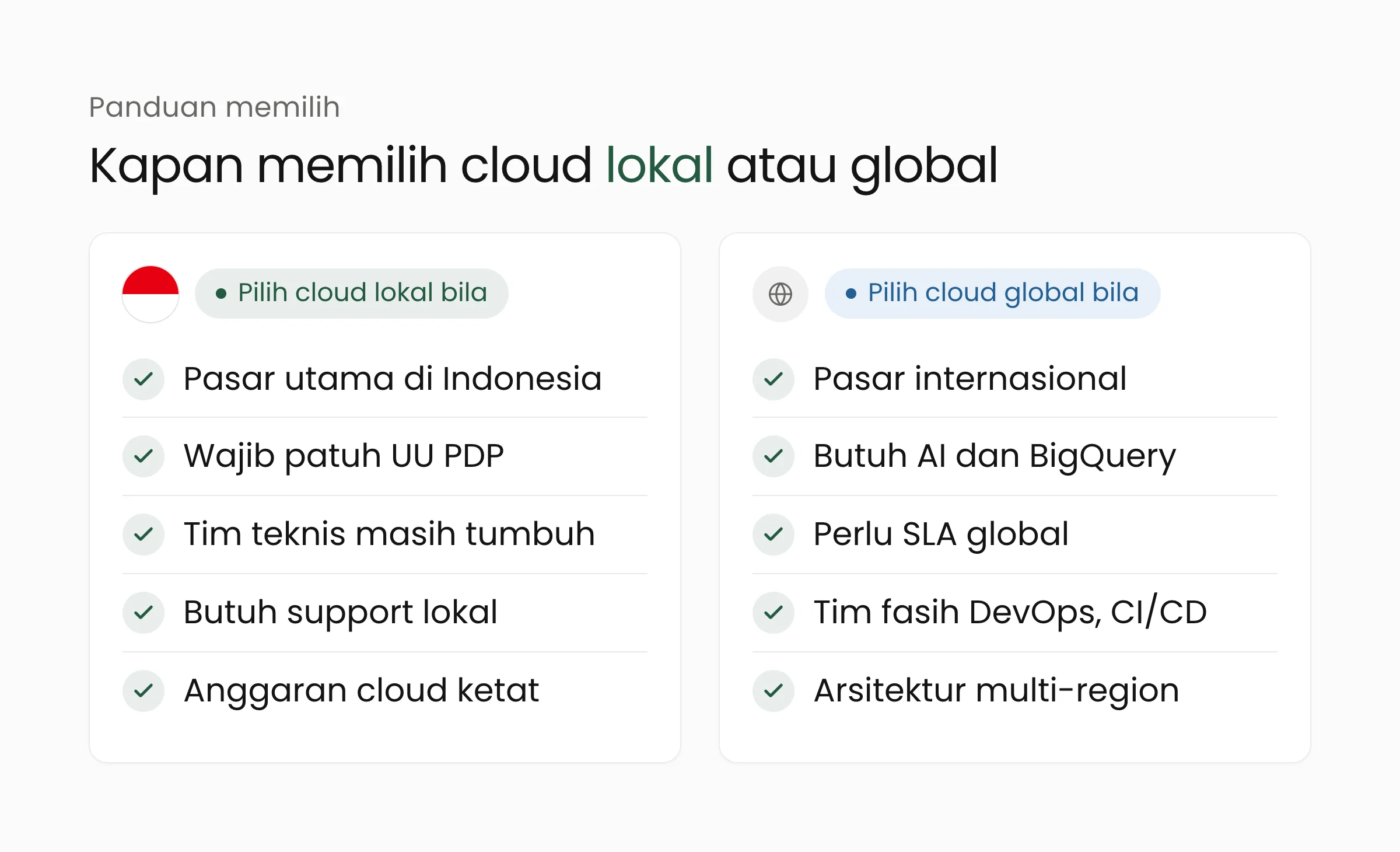Click the text Tim teknis masih tumbuh
Image resolution: width=1400 pixels, height=852 pixels.
[389, 533]
